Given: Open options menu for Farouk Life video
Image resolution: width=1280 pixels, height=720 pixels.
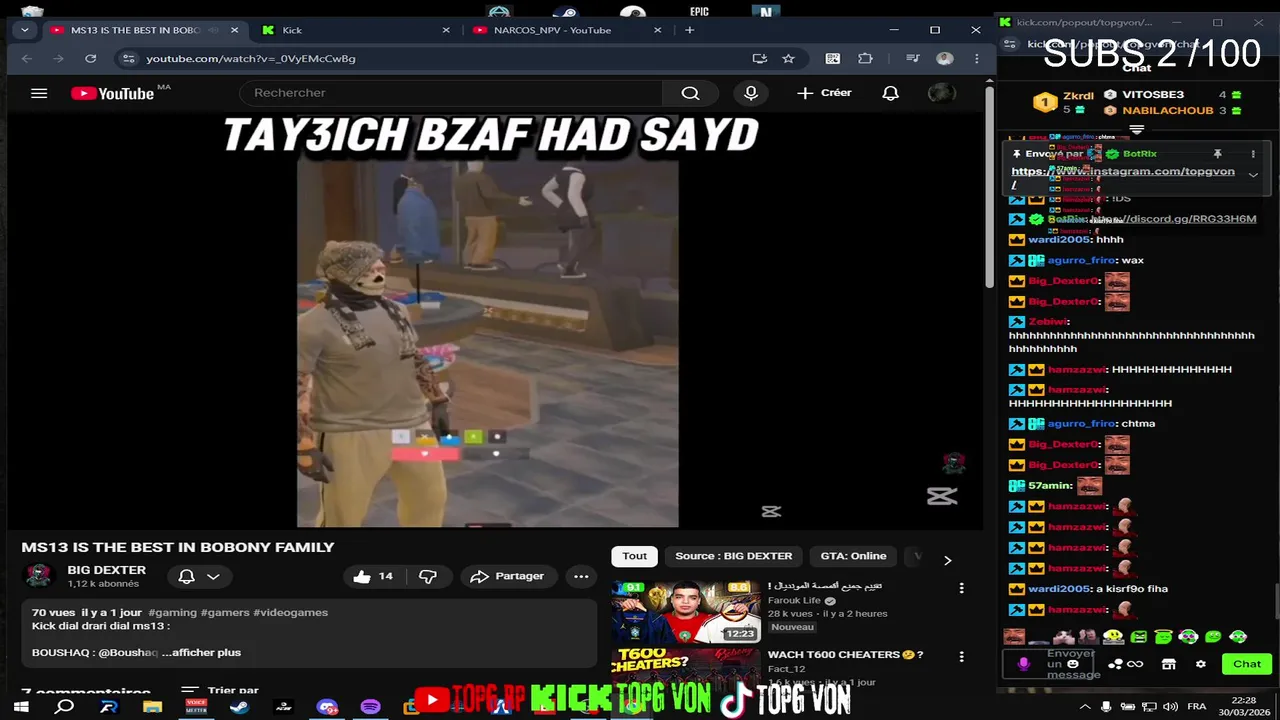Looking at the screenshot, I should click(x=961, y=589).
